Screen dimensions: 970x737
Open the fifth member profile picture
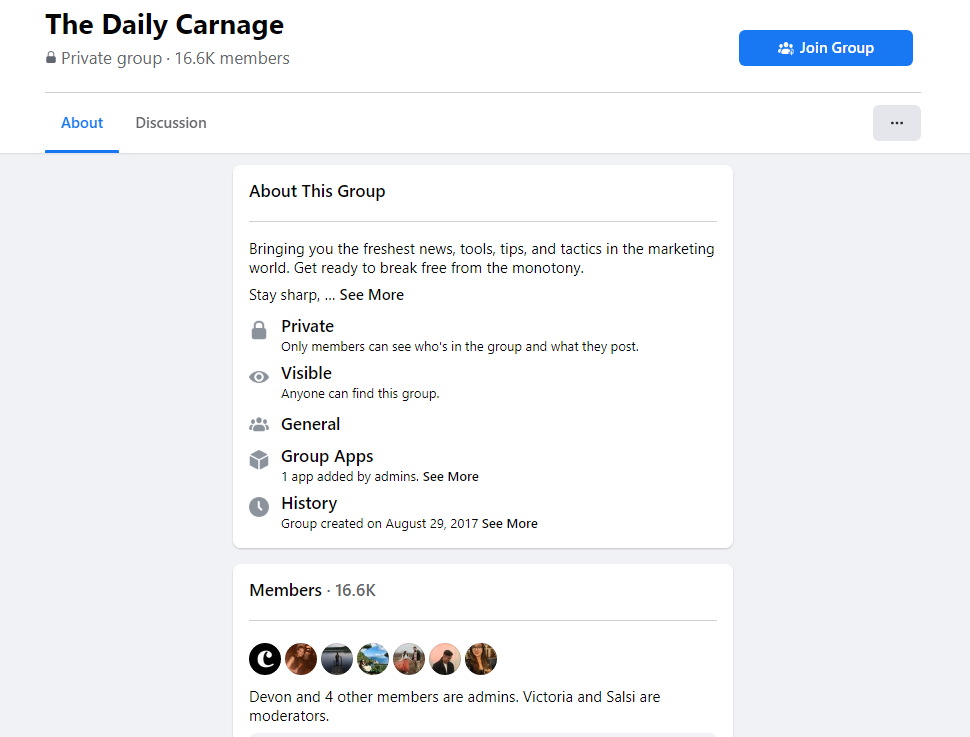pyautogui.click(x=409, y=659)
